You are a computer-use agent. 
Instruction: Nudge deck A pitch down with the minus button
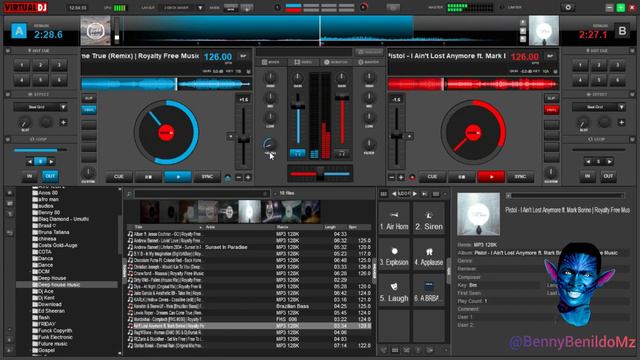coord(239,178)
